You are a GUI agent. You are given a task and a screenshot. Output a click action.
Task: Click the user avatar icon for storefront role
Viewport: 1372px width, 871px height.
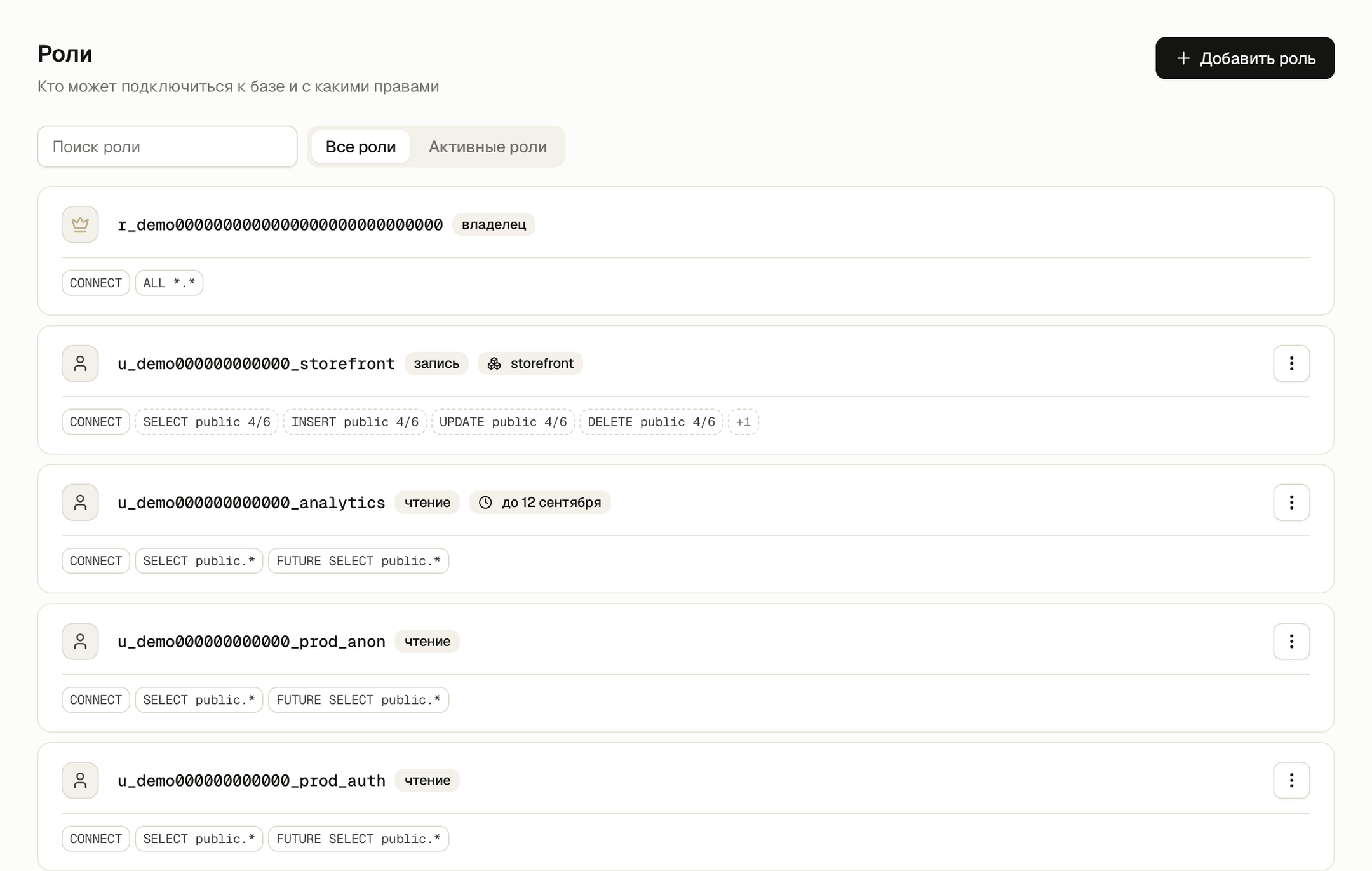pos(80,363)
